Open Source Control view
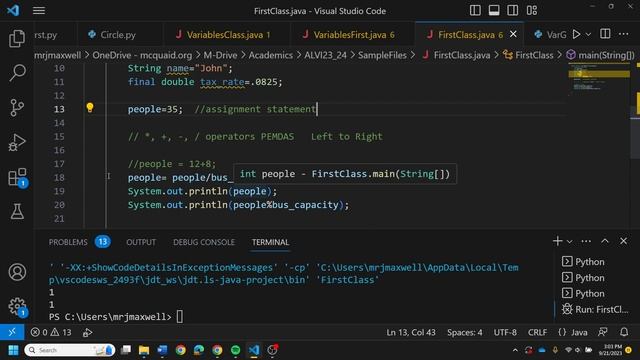This screenshot has height=360, width=640. pos(17,108)
